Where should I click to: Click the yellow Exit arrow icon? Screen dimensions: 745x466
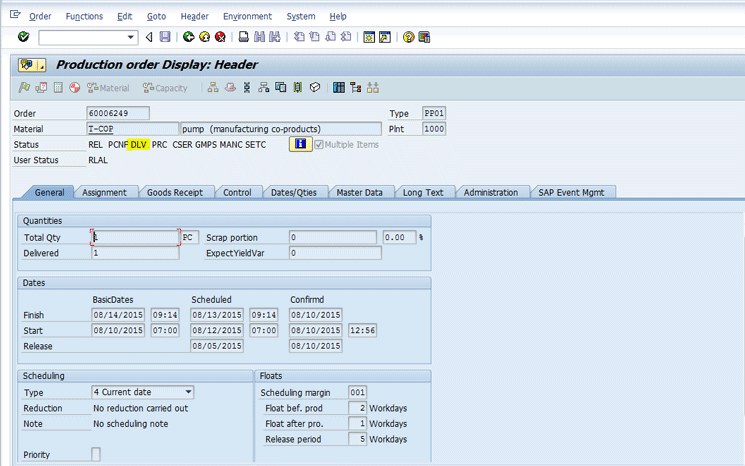coord(204,37)
